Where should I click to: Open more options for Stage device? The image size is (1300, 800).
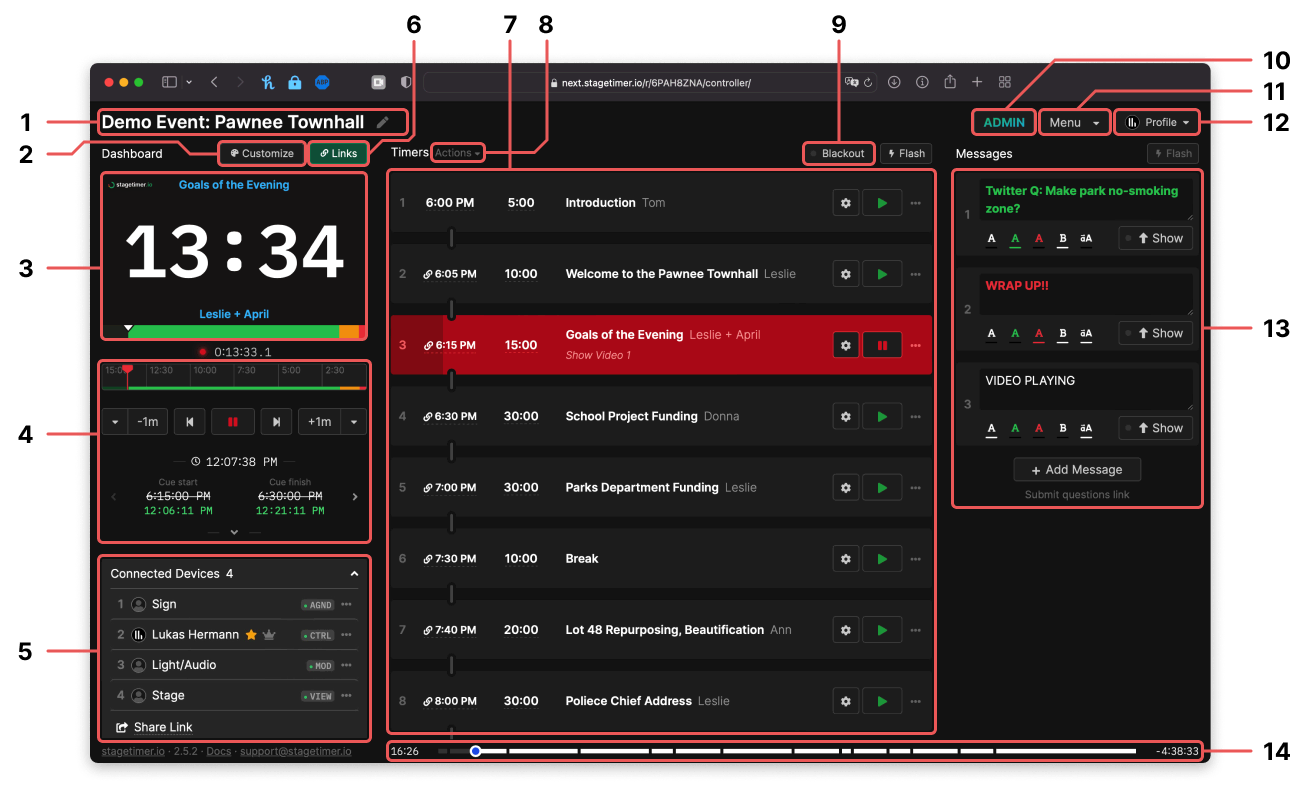tap(346, 696)
